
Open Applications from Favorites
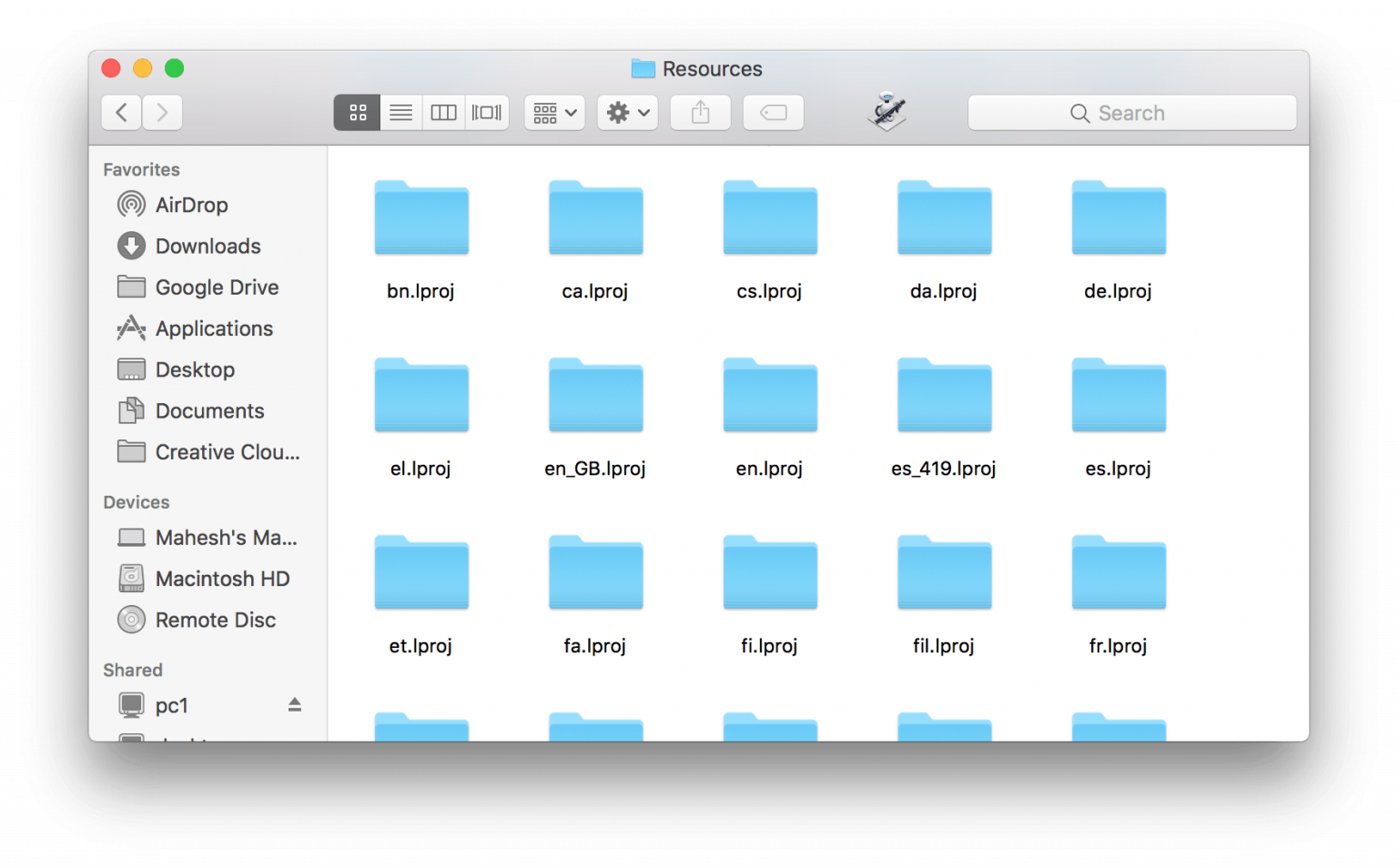(x=214, y=328)
